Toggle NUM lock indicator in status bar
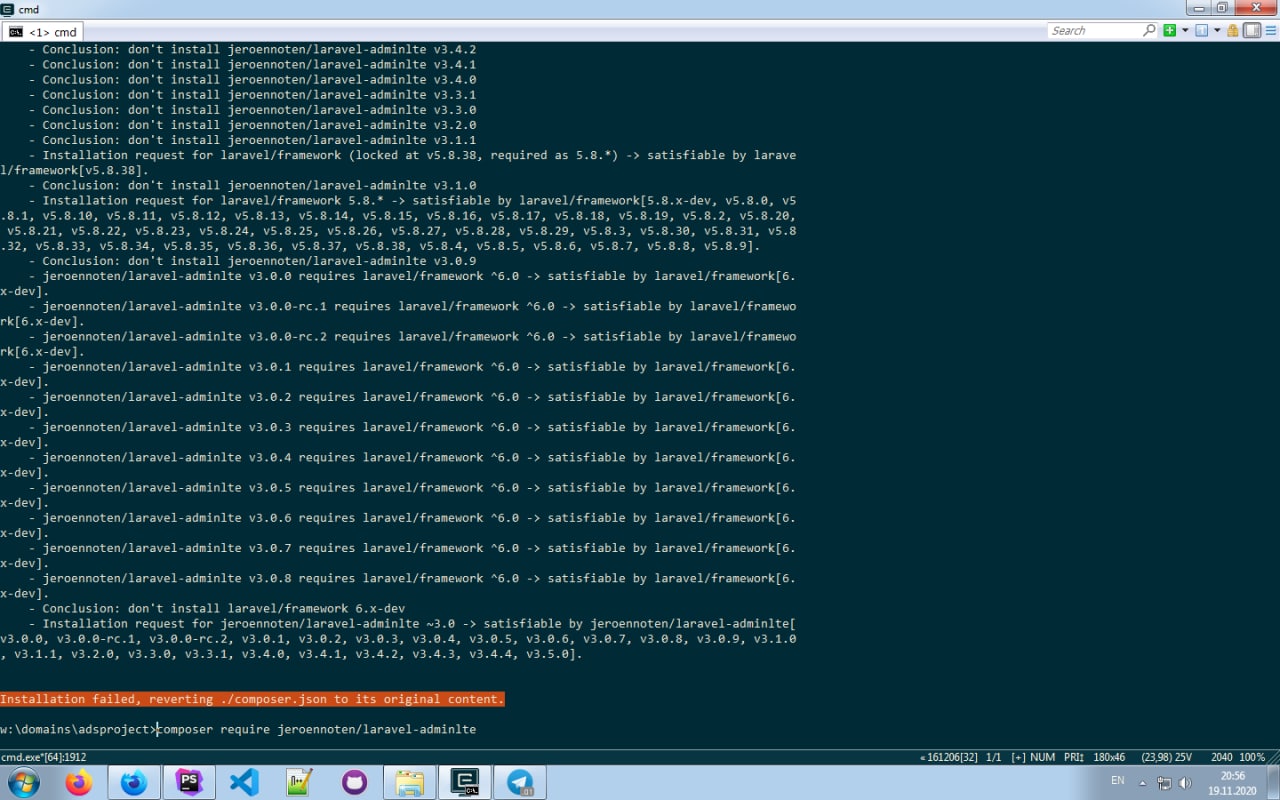Viewport: 1280px width, 800px height. 1042,757
